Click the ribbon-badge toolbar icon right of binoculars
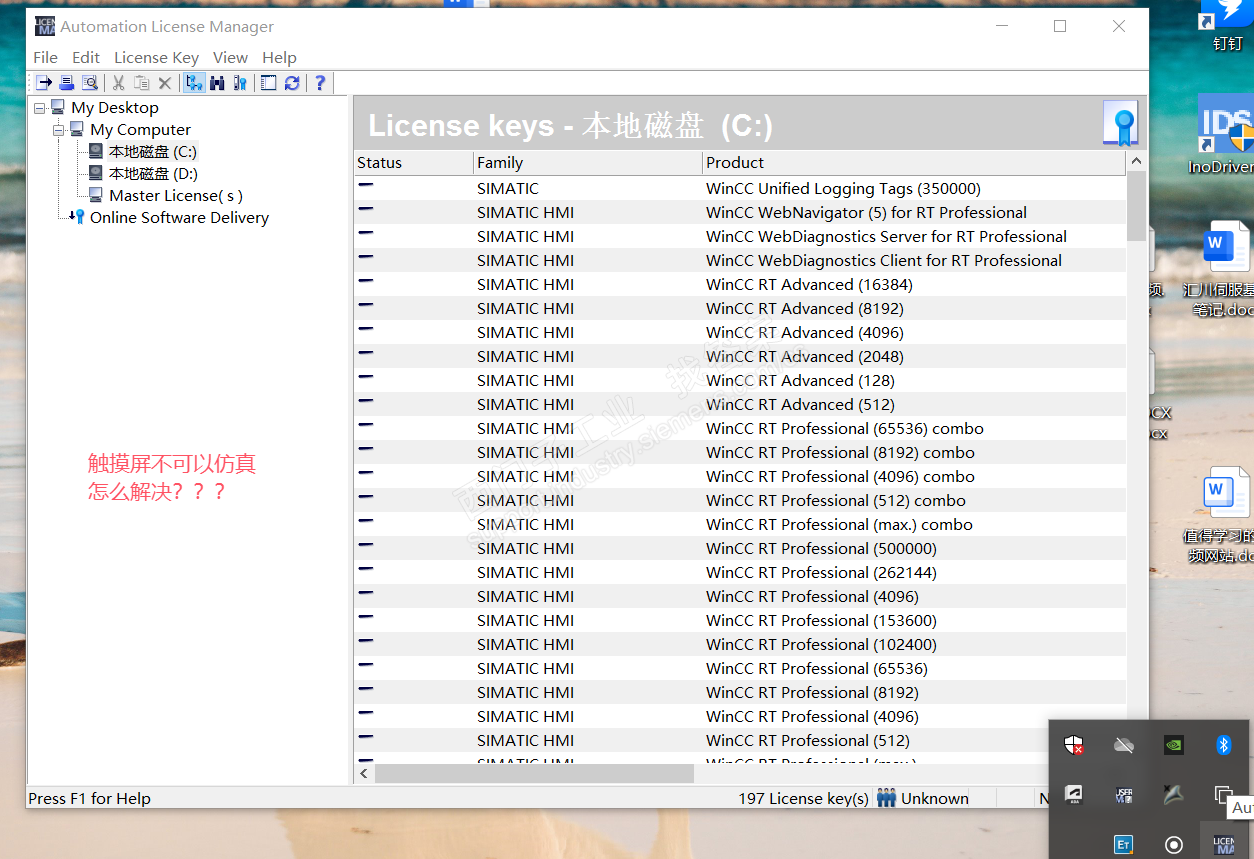The height and width of the screenshot is (859, 1254). (x=240, y=83)
